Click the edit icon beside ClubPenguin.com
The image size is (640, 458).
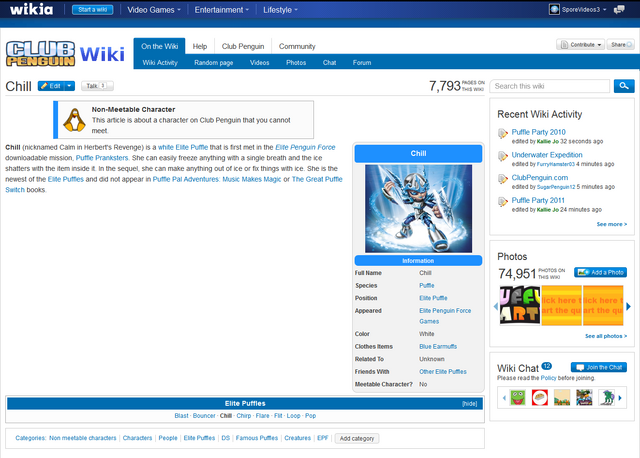(503, 179)
